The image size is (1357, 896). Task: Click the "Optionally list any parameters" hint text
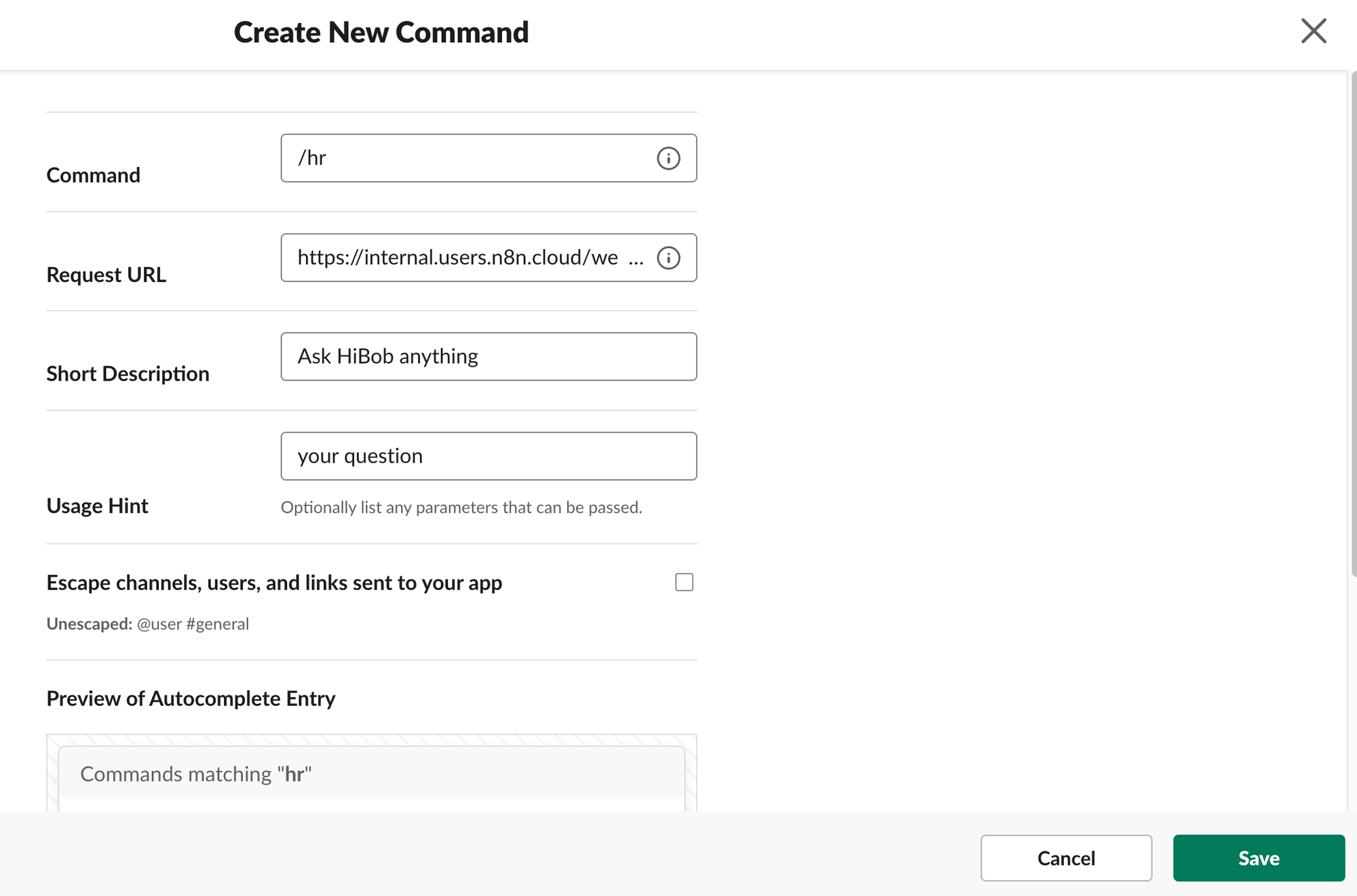461,507
